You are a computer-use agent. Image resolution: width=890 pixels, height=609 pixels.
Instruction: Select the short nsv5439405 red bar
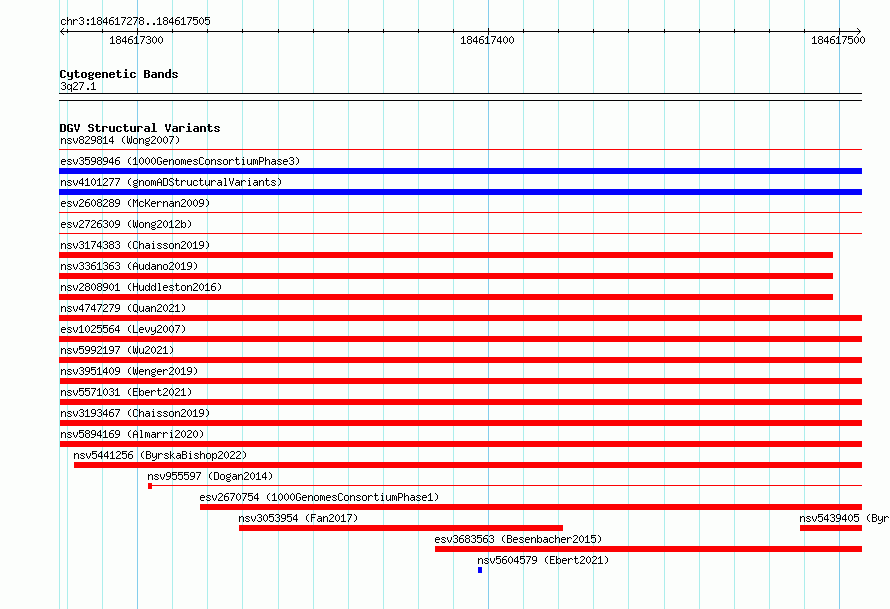(x=831, y=528)
